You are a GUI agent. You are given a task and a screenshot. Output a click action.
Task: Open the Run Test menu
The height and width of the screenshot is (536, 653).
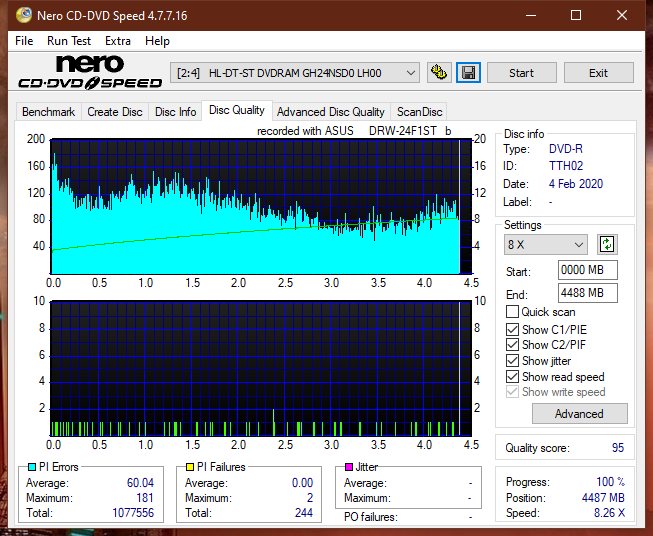click(69, 41)
